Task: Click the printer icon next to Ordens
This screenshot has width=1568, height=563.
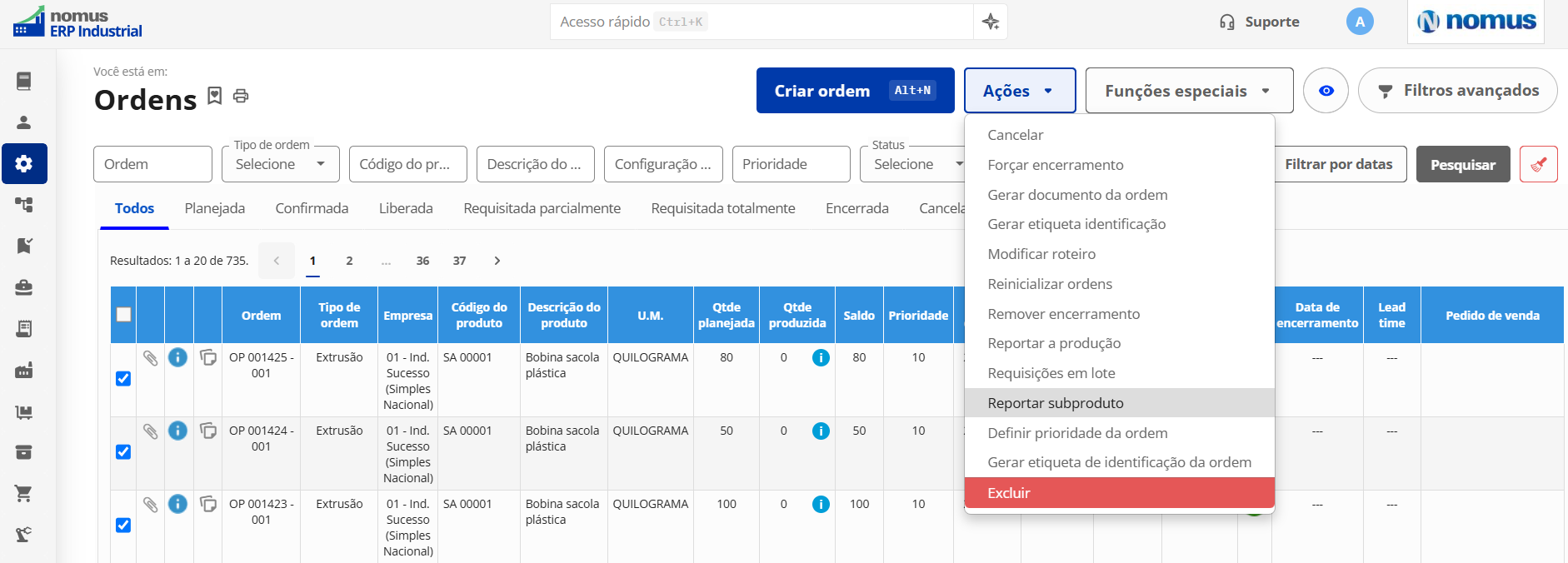Action: (x=241, y=96)
